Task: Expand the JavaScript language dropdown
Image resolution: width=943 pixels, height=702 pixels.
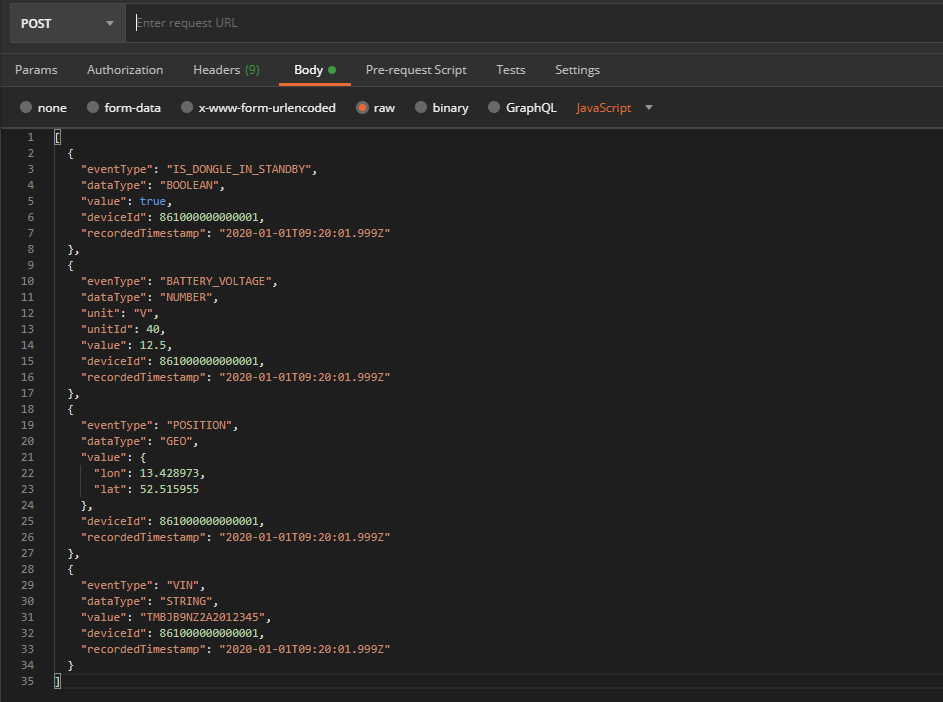Action: pos(614,108)
